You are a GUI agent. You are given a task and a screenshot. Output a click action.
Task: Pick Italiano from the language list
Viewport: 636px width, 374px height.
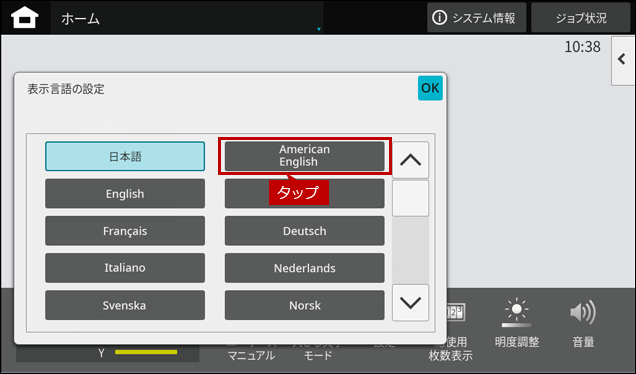tap(125, 268)
